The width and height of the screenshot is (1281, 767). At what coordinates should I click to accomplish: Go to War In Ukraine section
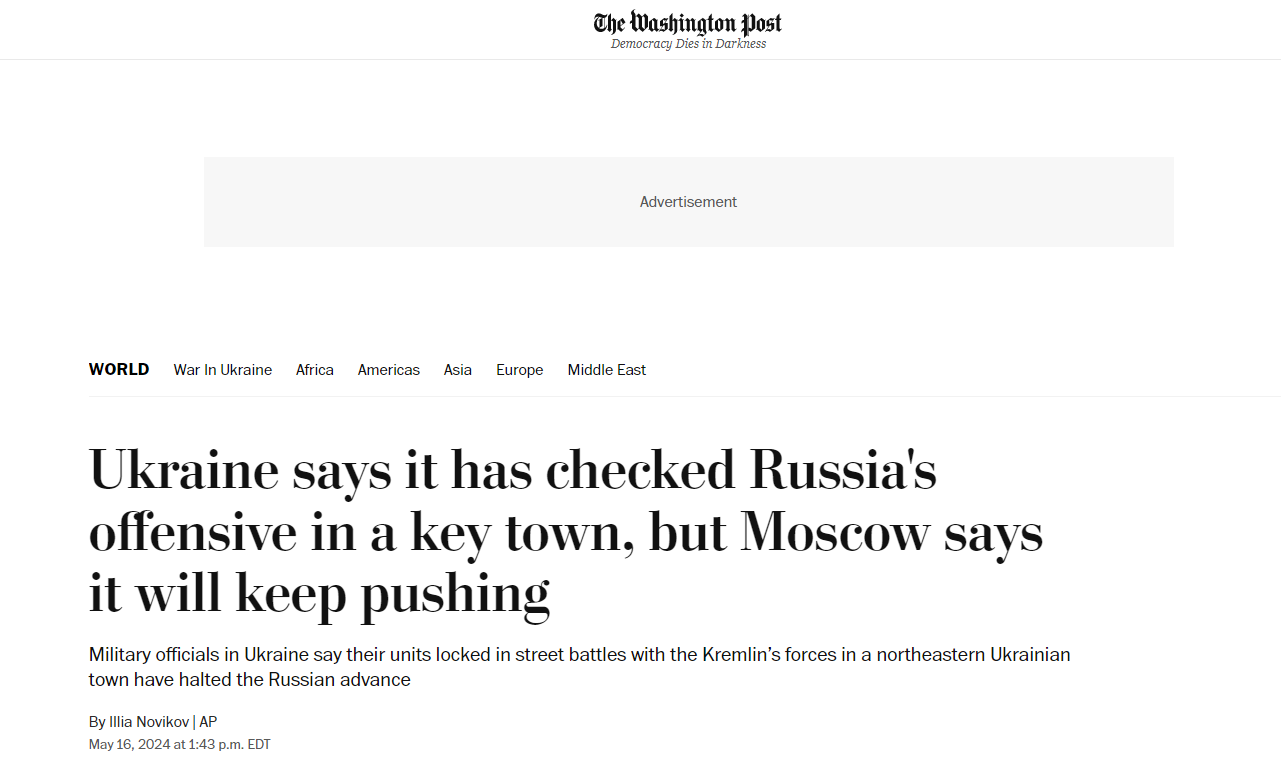pyautogui.click(x=222, y=370)
